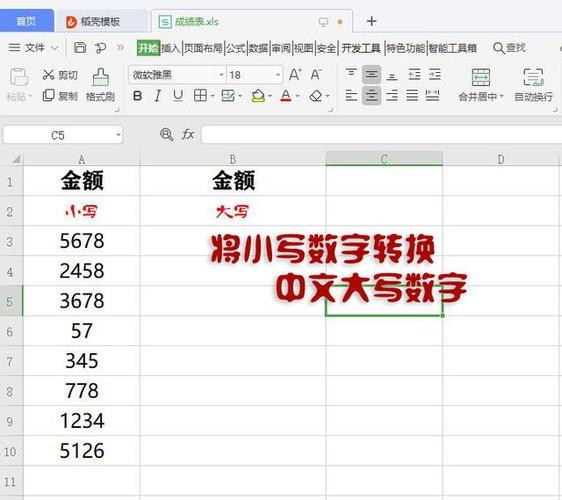
Task: Expand the Name Box dropdown arrow
Action: click(x=118, y=135)
